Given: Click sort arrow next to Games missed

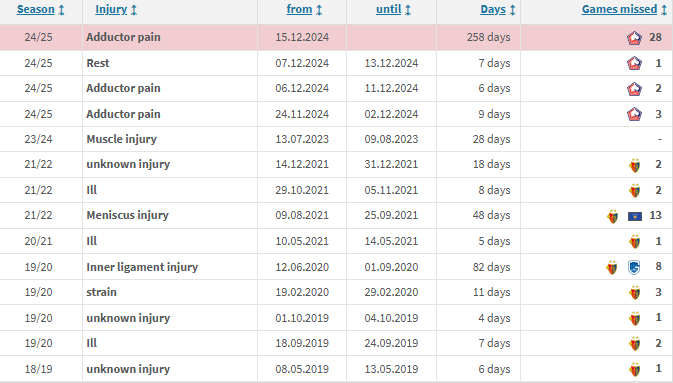Looking at the screenshot, I should click(x=664, y=10).
